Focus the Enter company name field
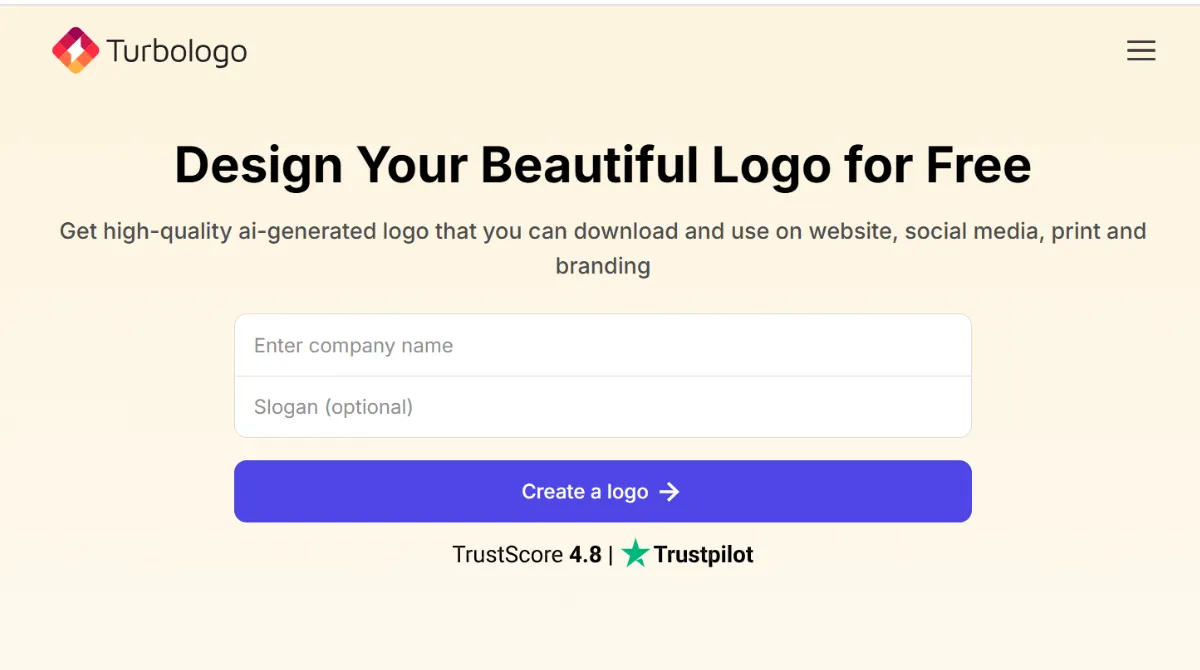Screen dimensions: 1200x670 point(603,346)
